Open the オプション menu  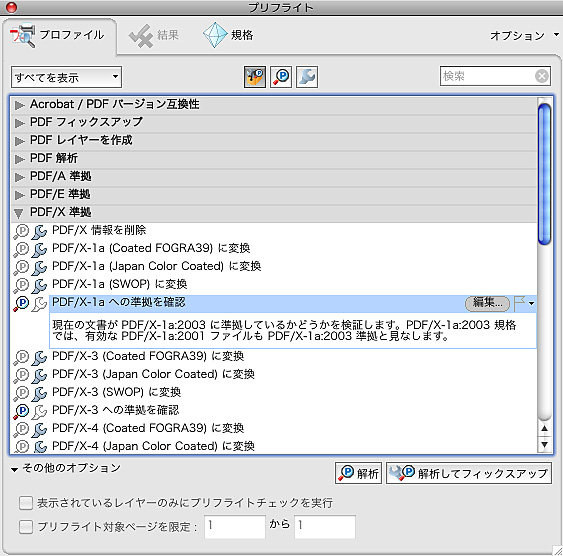click(524, 35)
